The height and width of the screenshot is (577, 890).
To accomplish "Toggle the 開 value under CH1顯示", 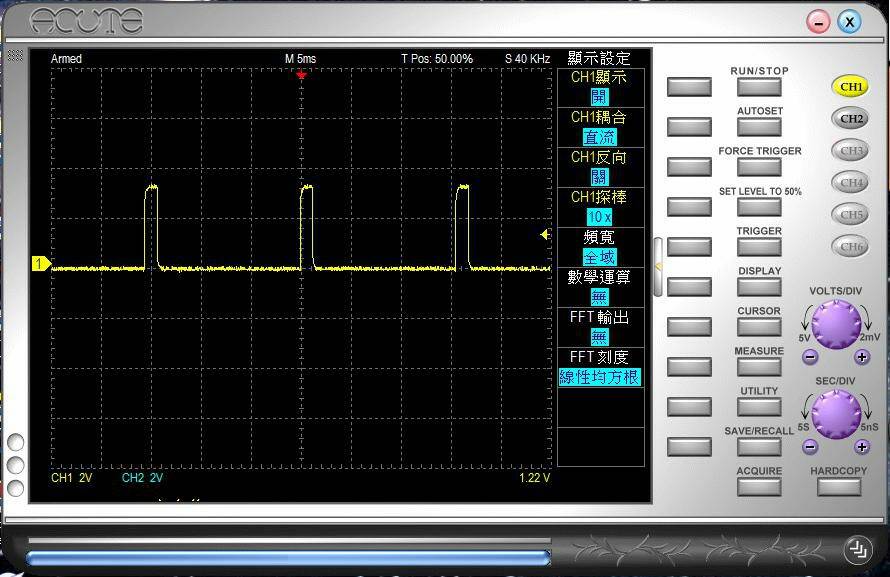I will (599, 97).
